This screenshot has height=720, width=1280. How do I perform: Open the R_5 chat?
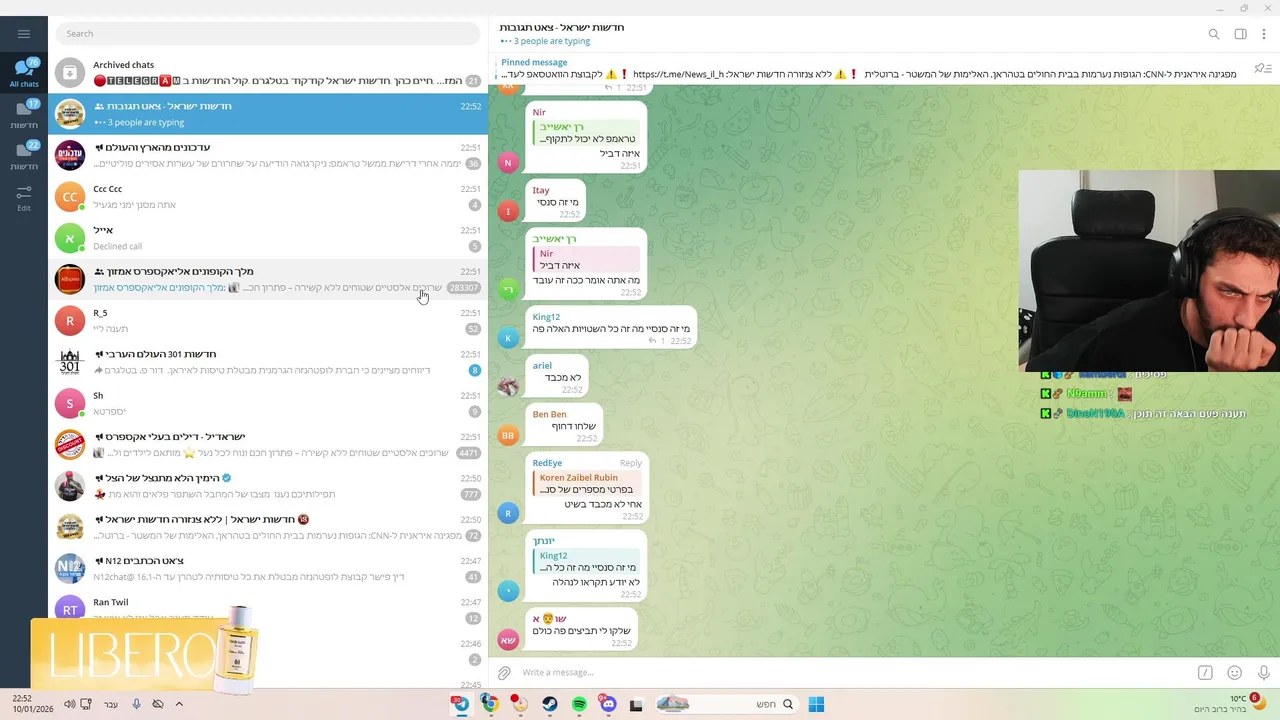click(x=268, y=320)
